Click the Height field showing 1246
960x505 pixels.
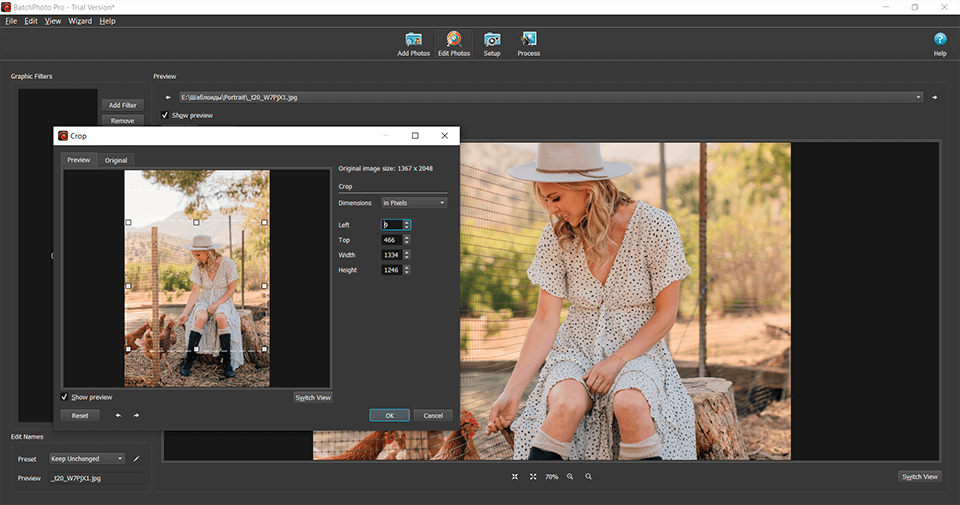[392, 270]
